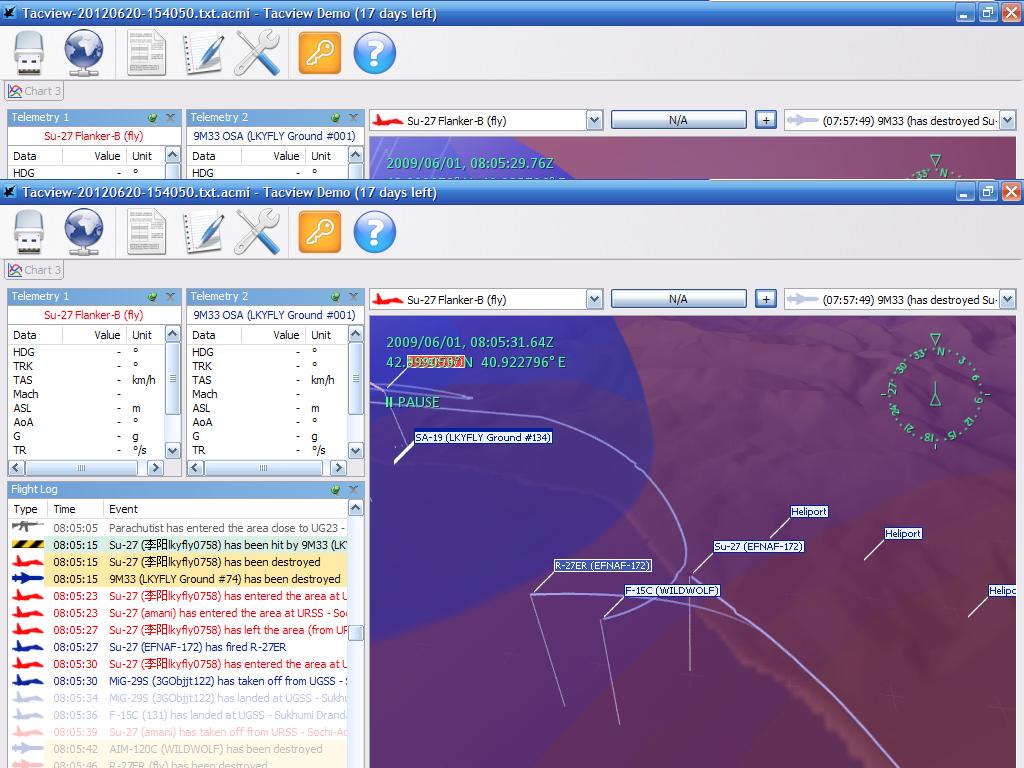Click the PAUSE indicator in the 3D view
Viewport: 1024px width, 768px height.
(413, 402)
